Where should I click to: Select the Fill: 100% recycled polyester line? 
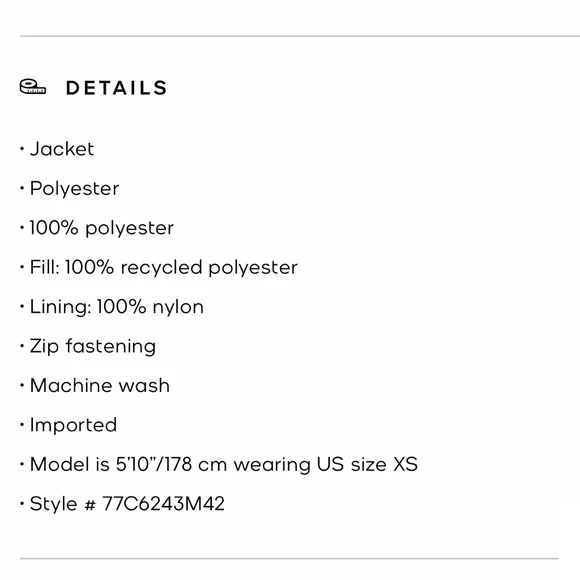point(163,267)
